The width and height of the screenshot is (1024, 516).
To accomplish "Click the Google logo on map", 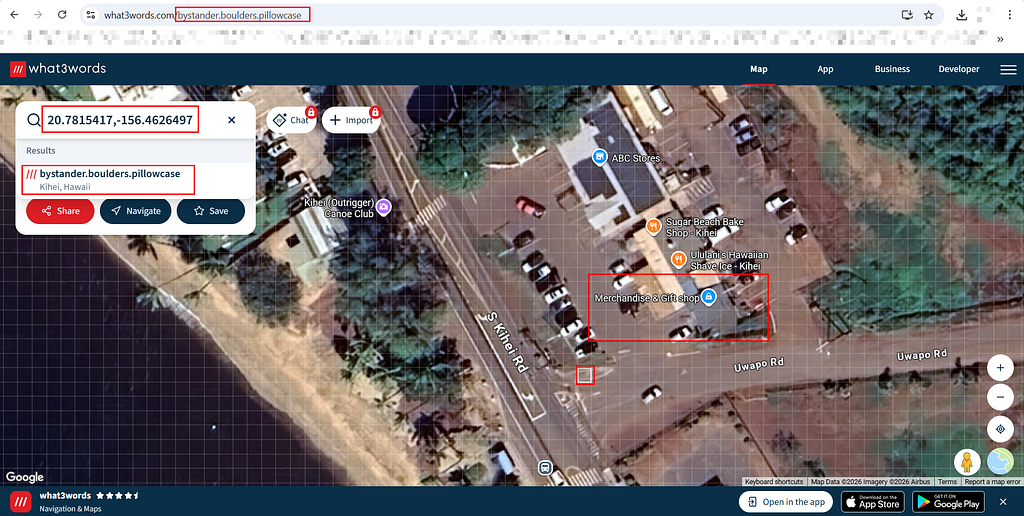I will [x=25, y=477].
